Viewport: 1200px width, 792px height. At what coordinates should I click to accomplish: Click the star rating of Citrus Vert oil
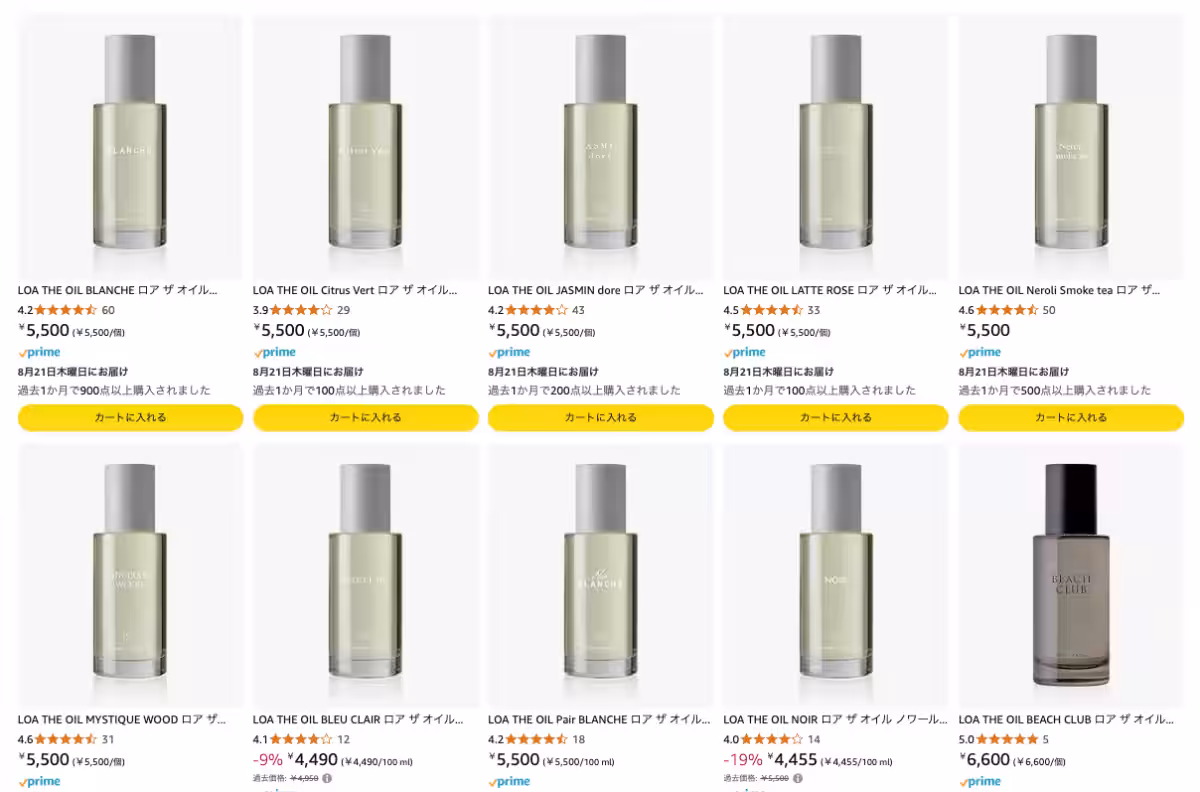301,310
